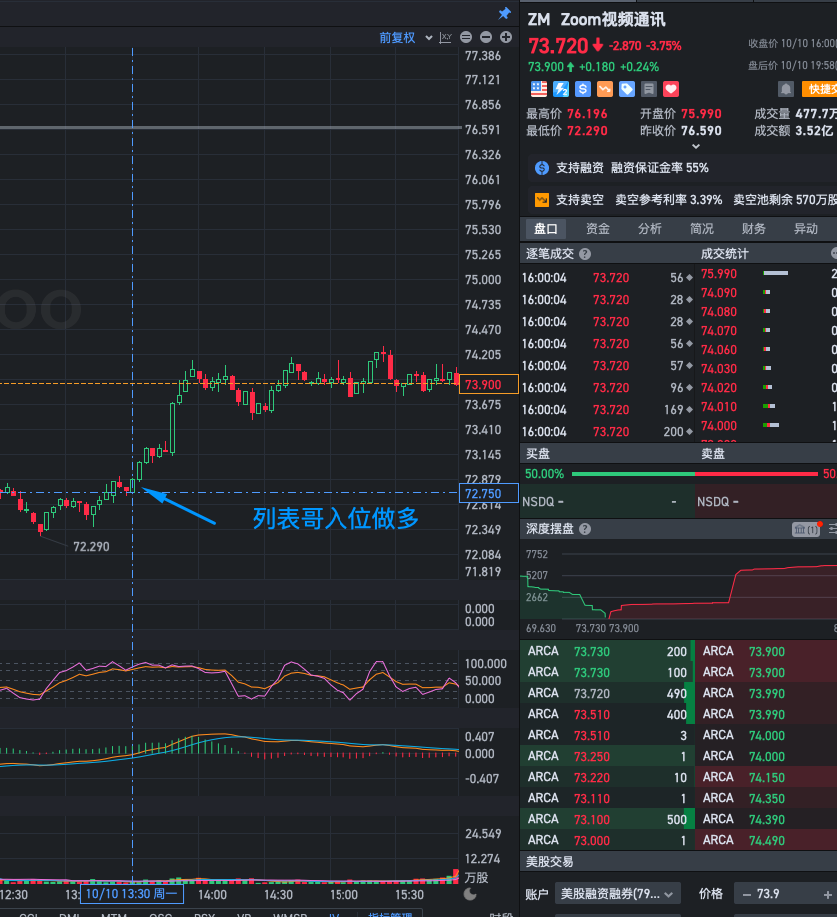Click the 买盘 header label

(538, 454)
